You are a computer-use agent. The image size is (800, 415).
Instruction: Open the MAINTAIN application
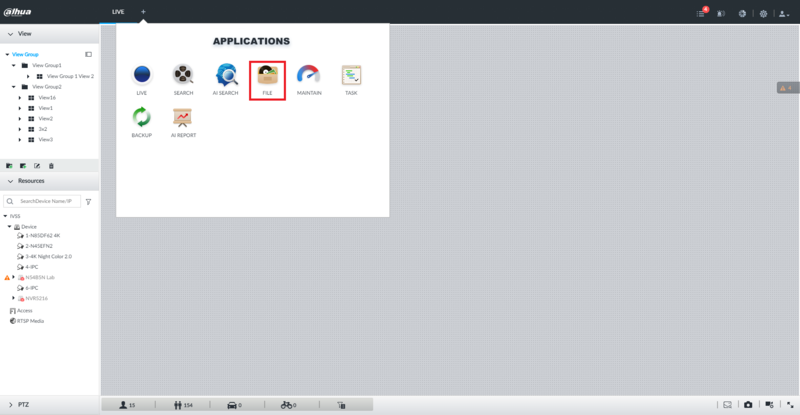[309, 80]
